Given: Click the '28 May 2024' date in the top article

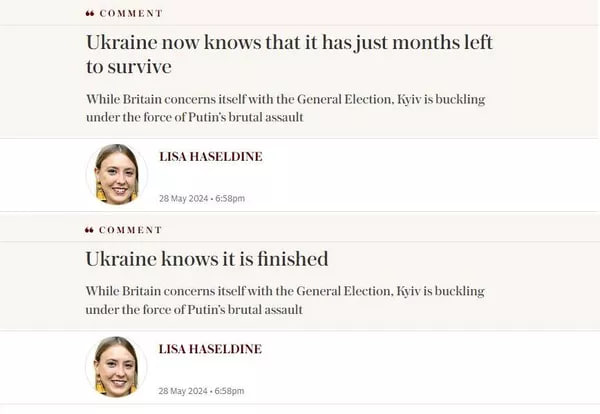Looking at the screenshot, I should point(184,199).
